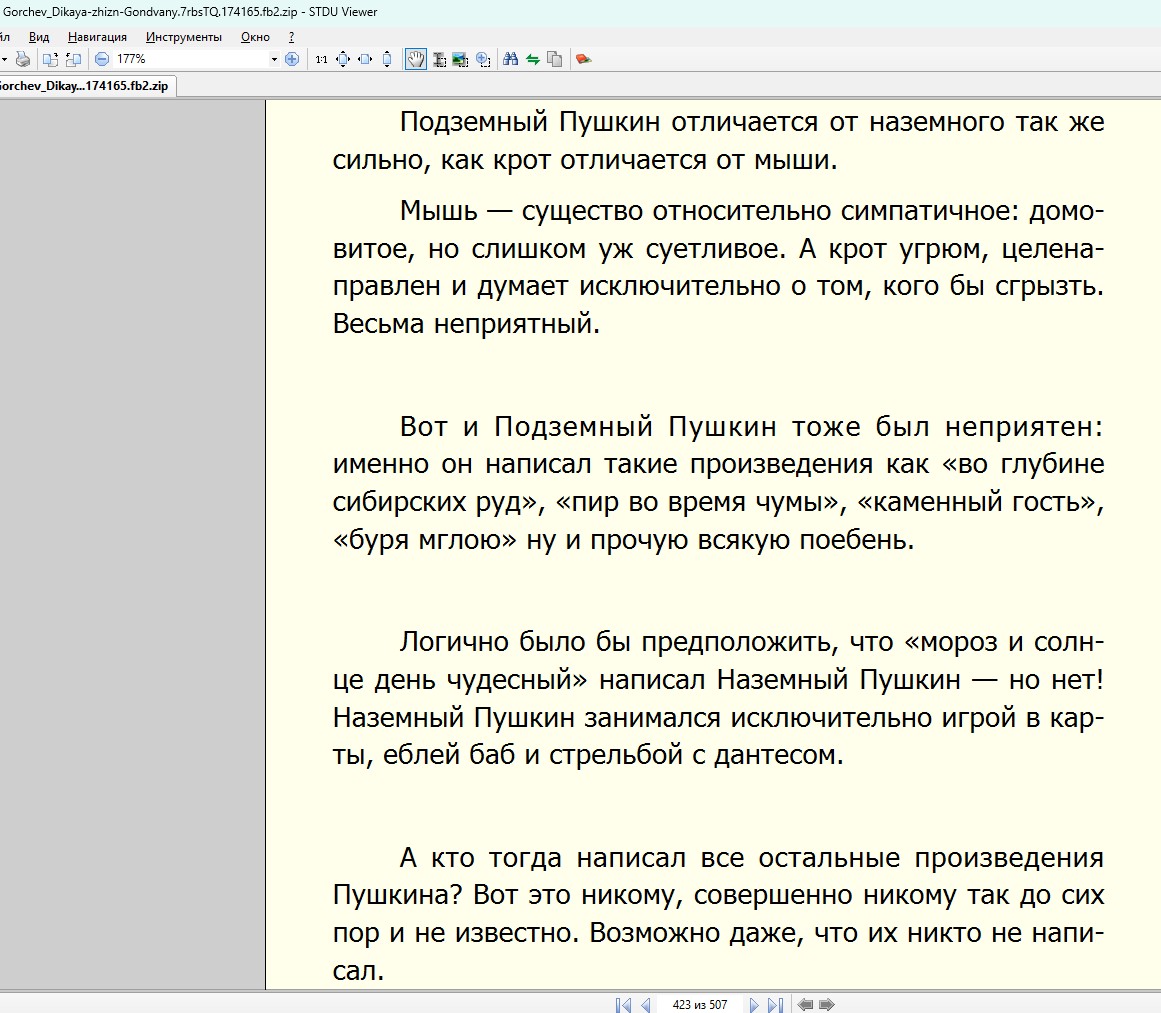Click the Print icon in the toolbar
The height and width of the screenshot is (1013, 1161).
23,59
